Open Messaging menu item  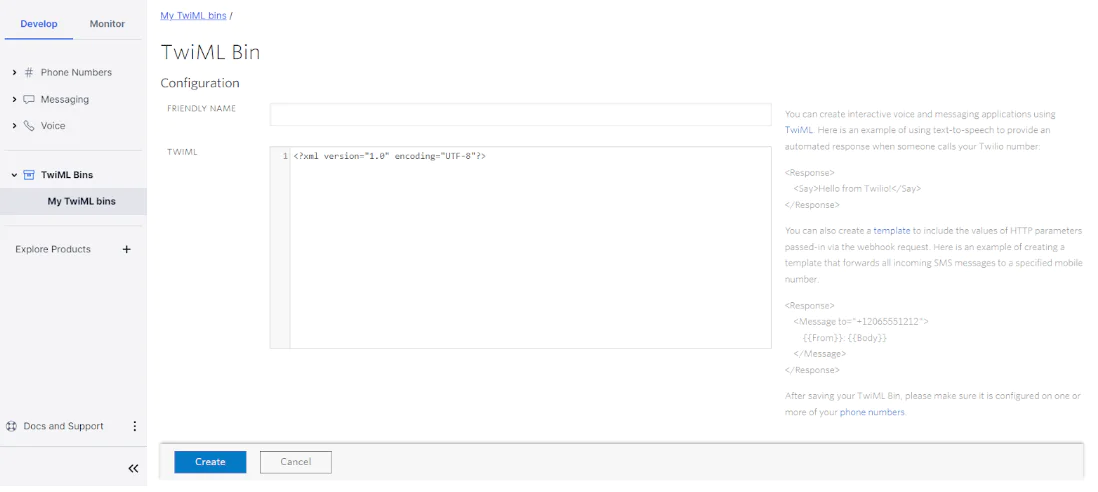click(64, 99)
